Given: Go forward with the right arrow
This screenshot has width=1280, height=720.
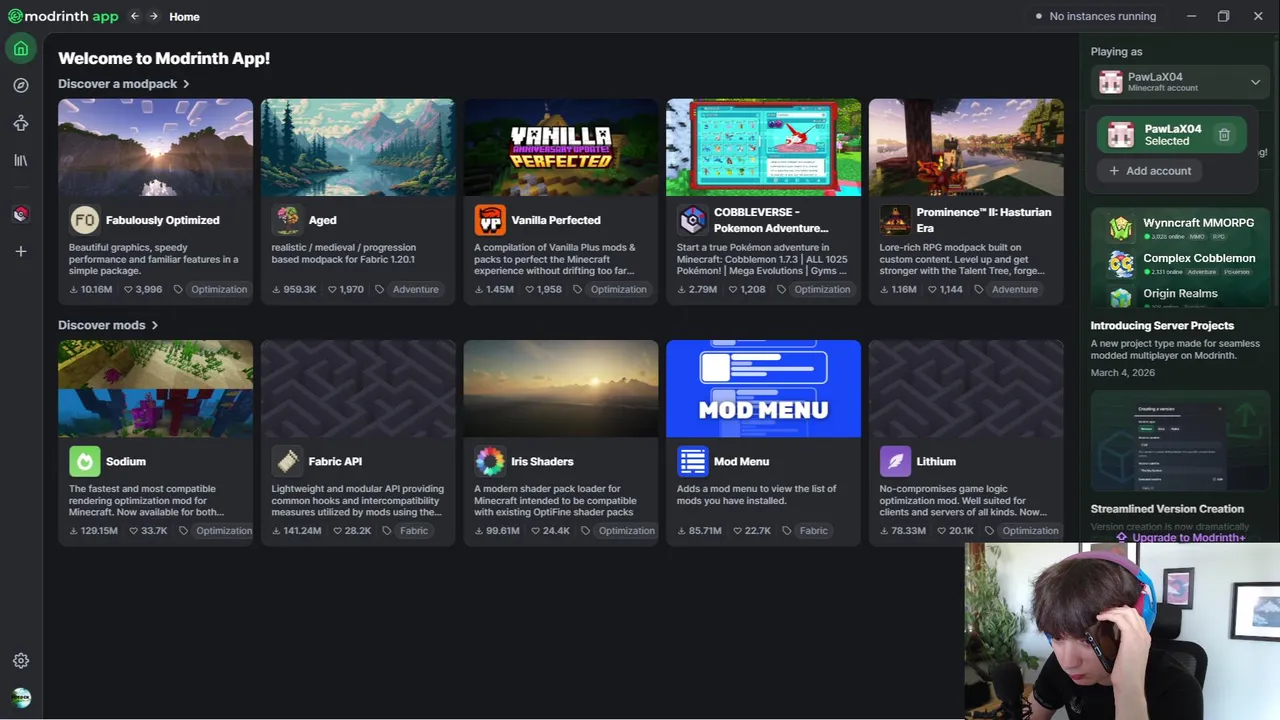Looking at the screenshot, I should point(153,16).
